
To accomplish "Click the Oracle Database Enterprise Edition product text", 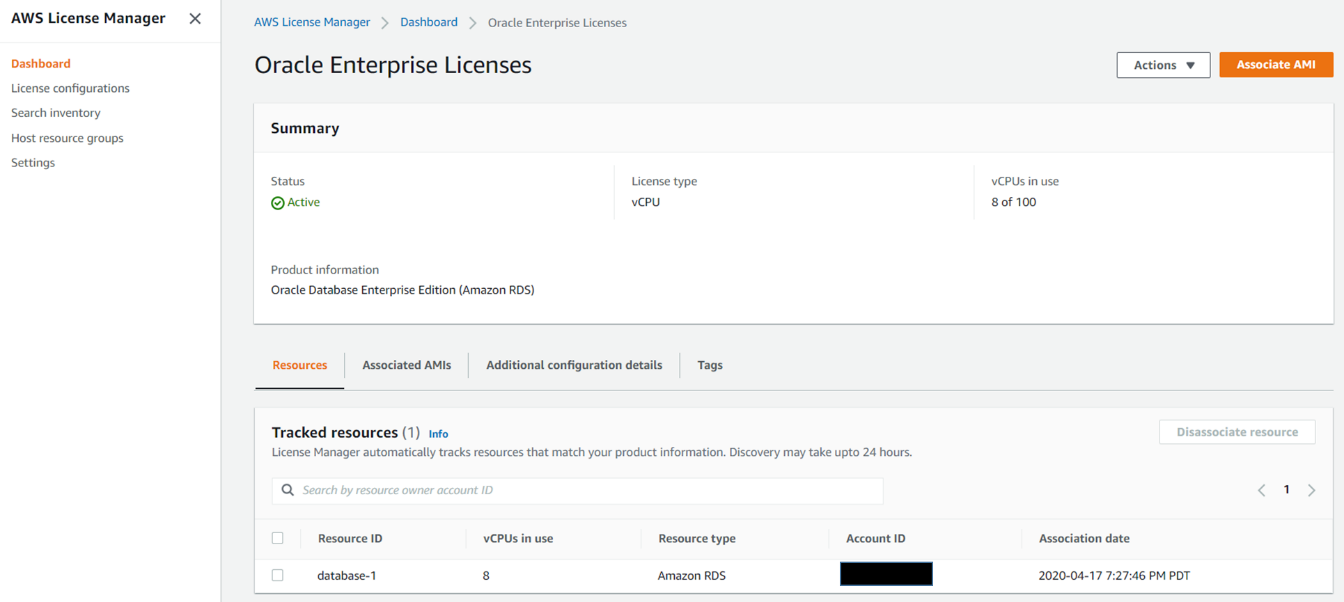I will point(403,290).
